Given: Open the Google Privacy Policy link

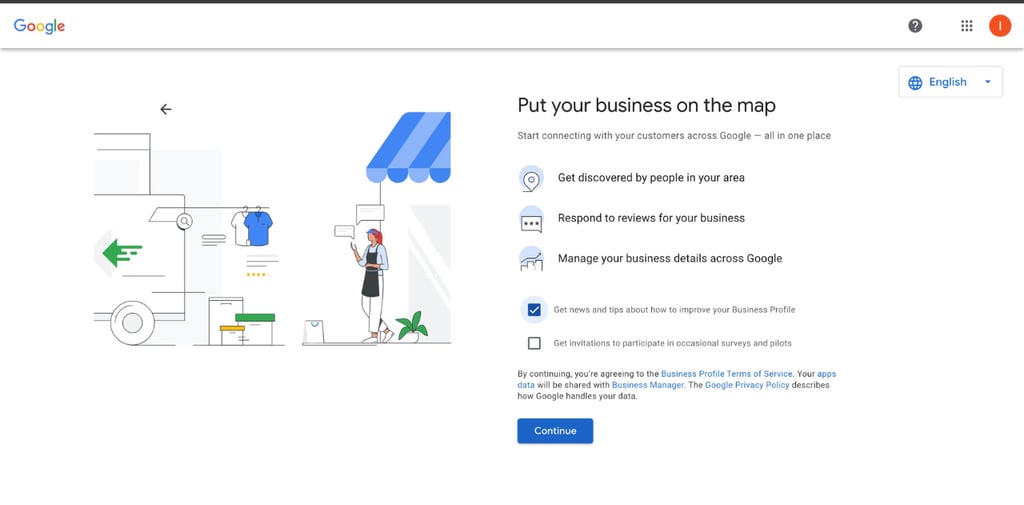Looking at the screenshot, I should tap(747, 385).
